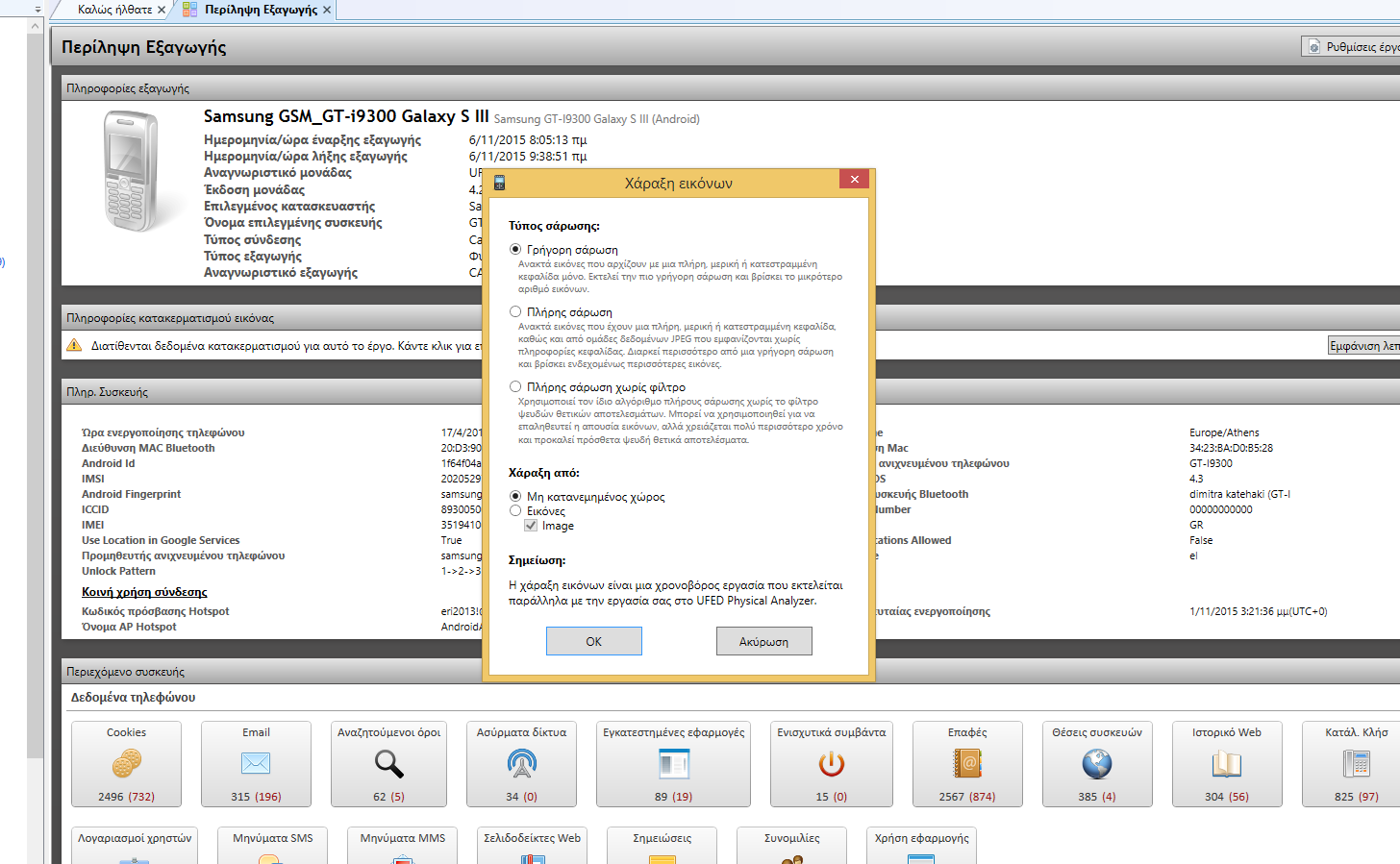
Task: Open the Email data tile
Action: (x=256, y=764)
